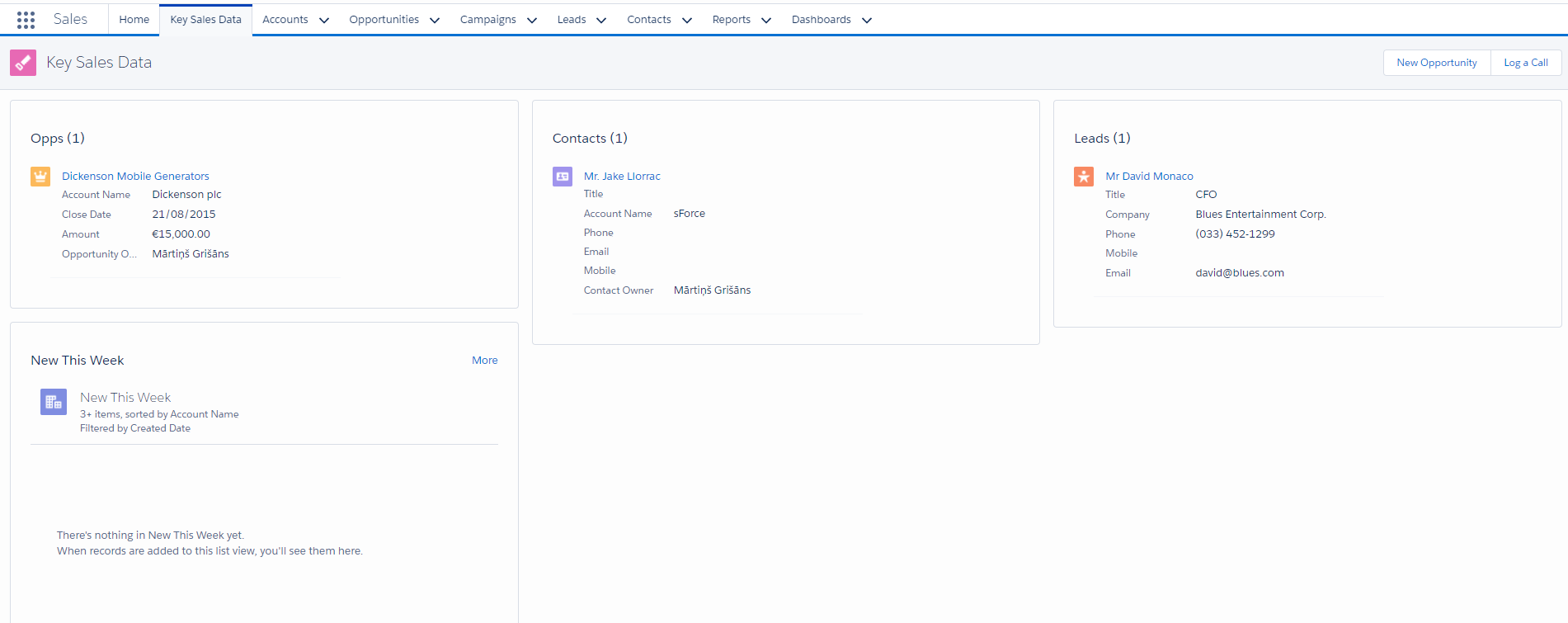Expand the Contacts tab dropdown chevron
This screenshot has height=623, width=1568.
pos(687,21)
